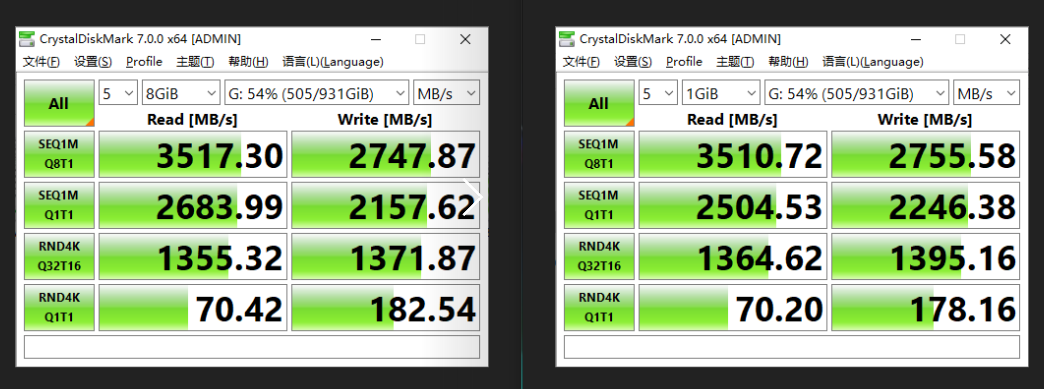Click CrystalDiskMark app icon in left window title bar
The image size is (1044, 389).
tap(27, 39)
